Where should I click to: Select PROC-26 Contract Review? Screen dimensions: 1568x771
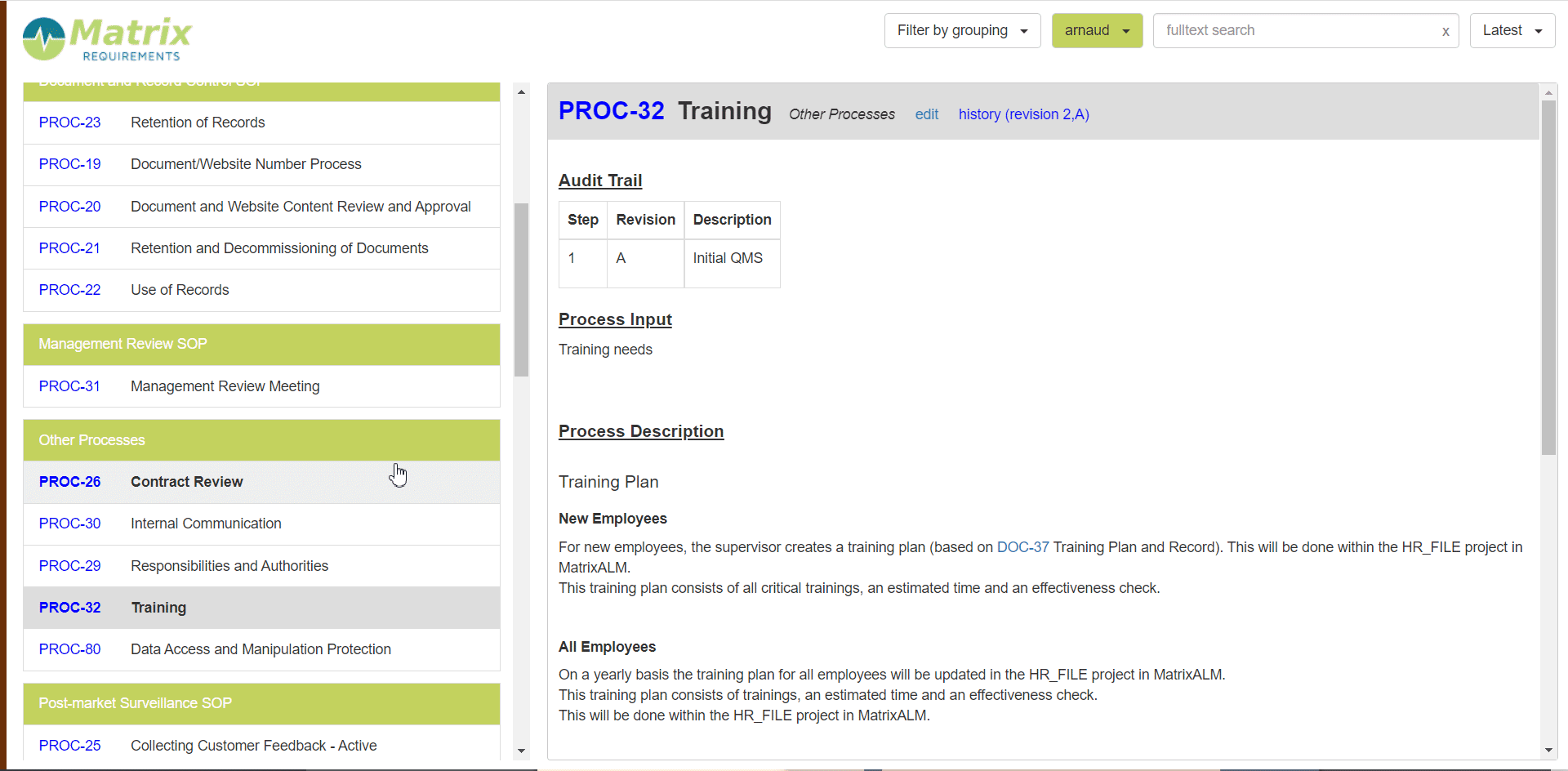[186, 482]
